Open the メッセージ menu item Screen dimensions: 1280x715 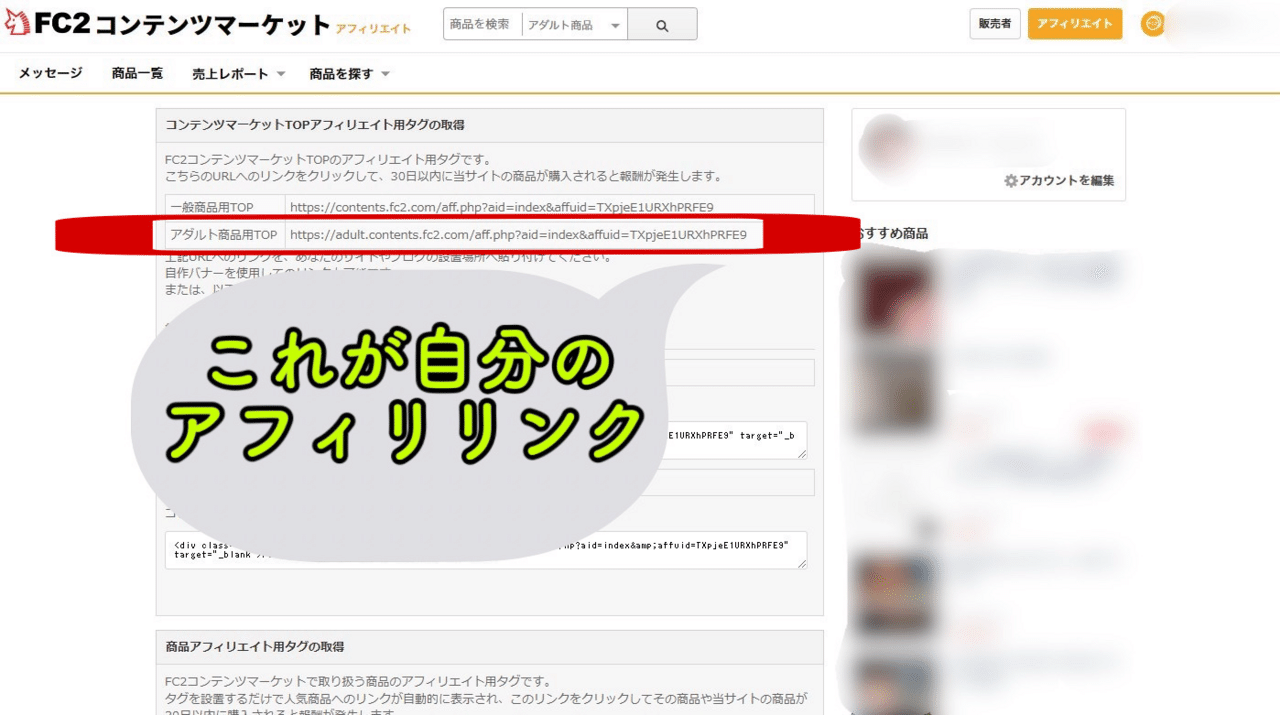coord(50,73)
